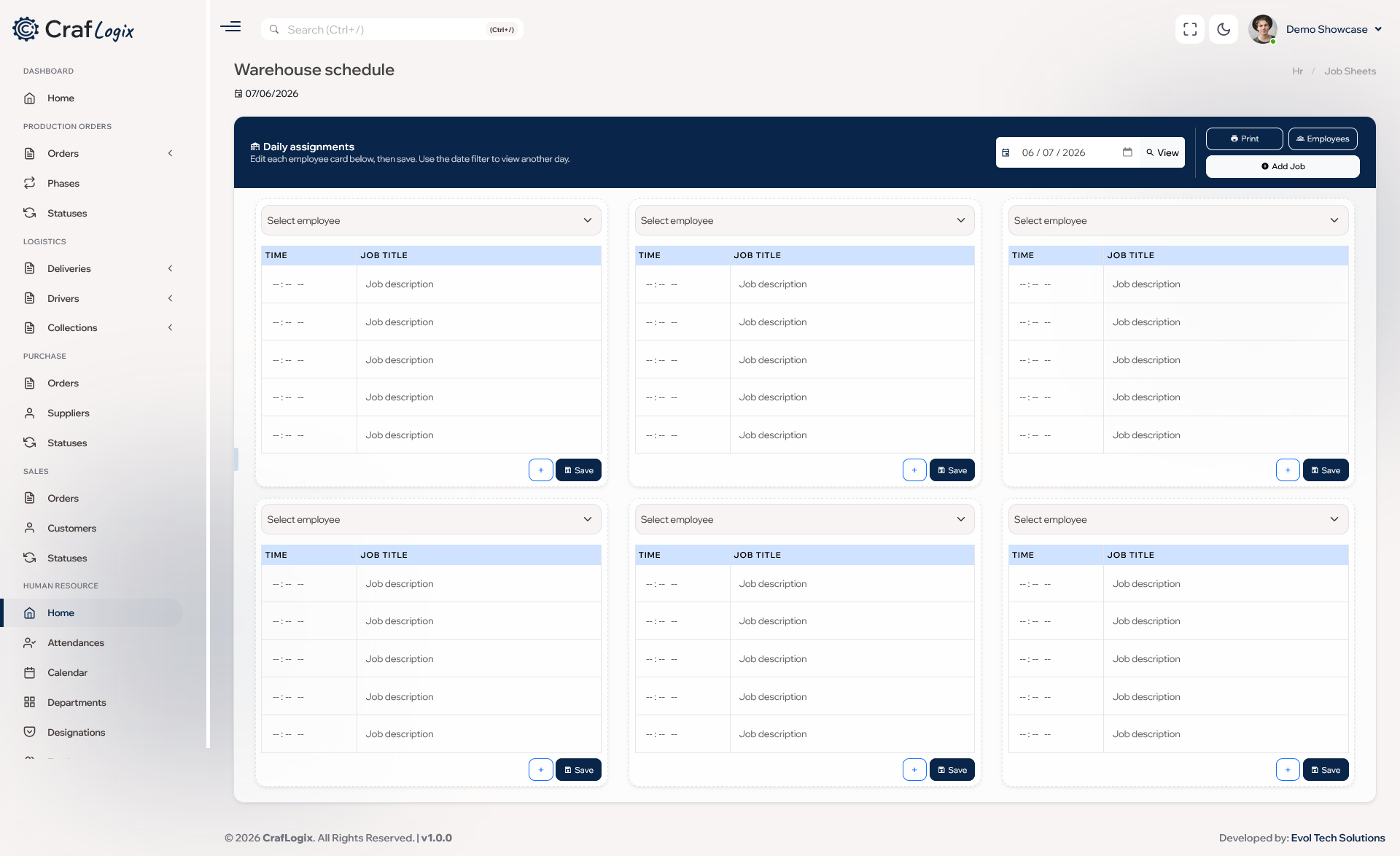Expand production Orders submenu chevron
This screenshot has height=856, width=1400.
[x=171, y=153]
